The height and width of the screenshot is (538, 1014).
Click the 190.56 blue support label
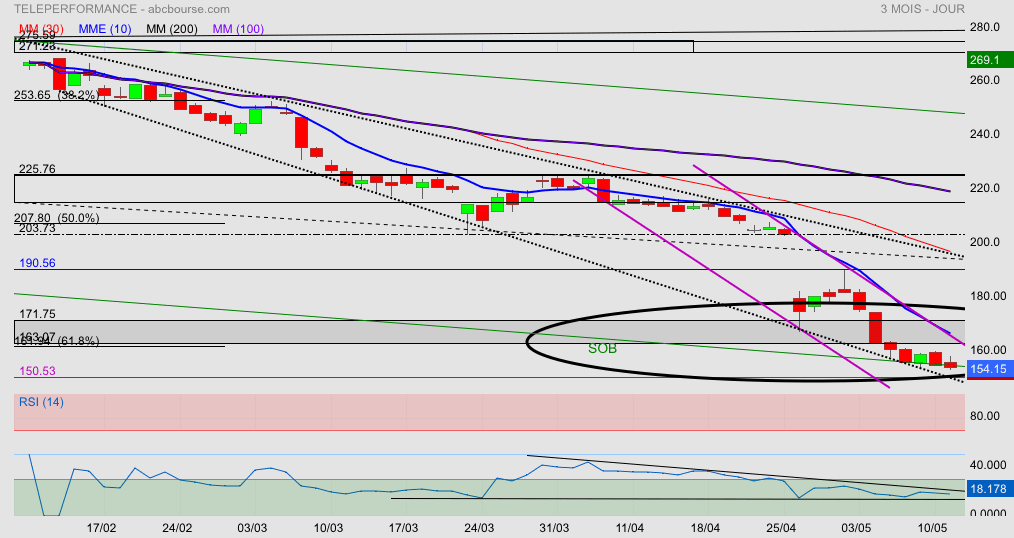pyautogui.click(x=38, y=263)
